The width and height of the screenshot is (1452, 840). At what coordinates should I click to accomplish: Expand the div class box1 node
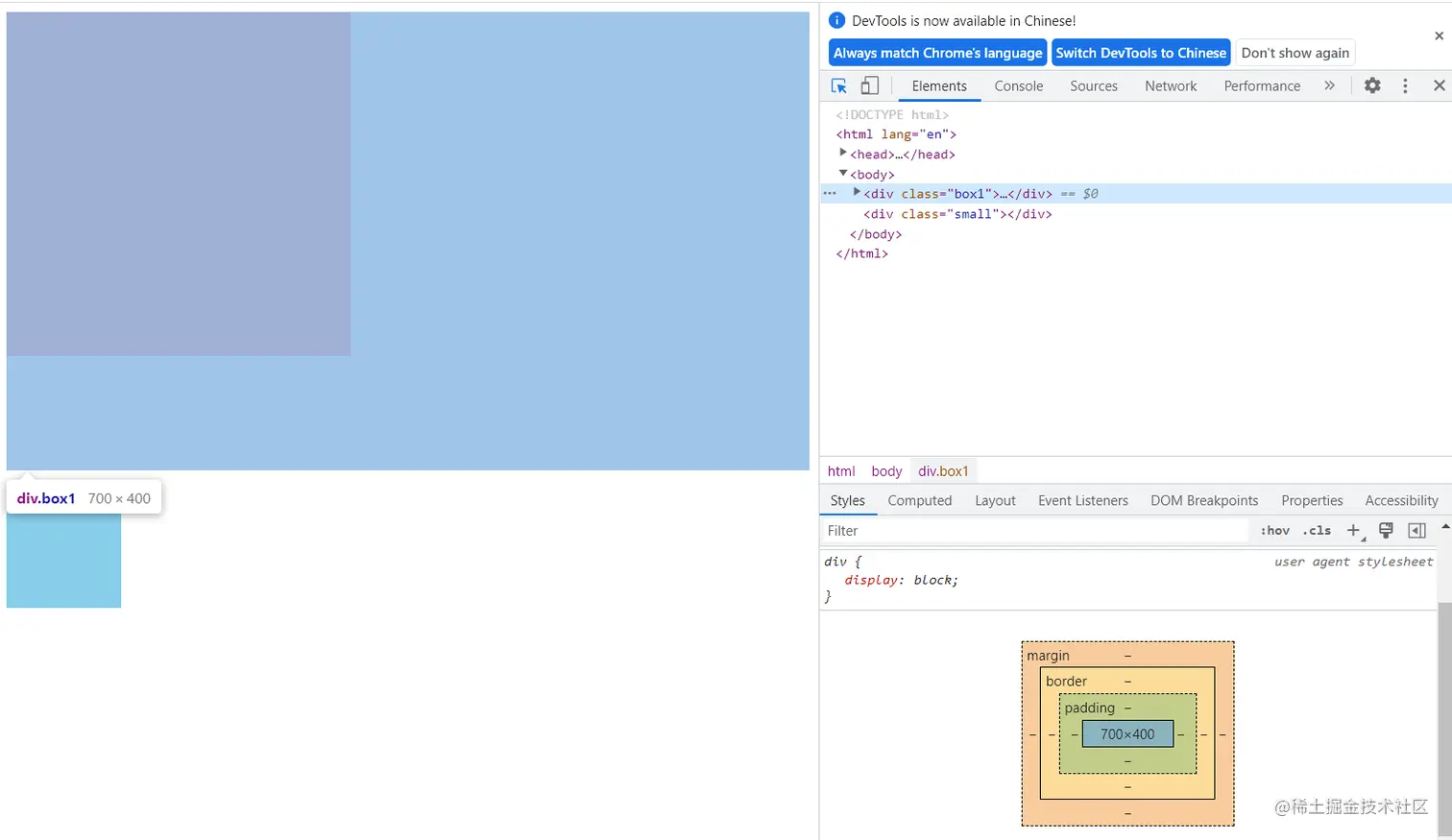pyautogui.click(x=857, y=192)
